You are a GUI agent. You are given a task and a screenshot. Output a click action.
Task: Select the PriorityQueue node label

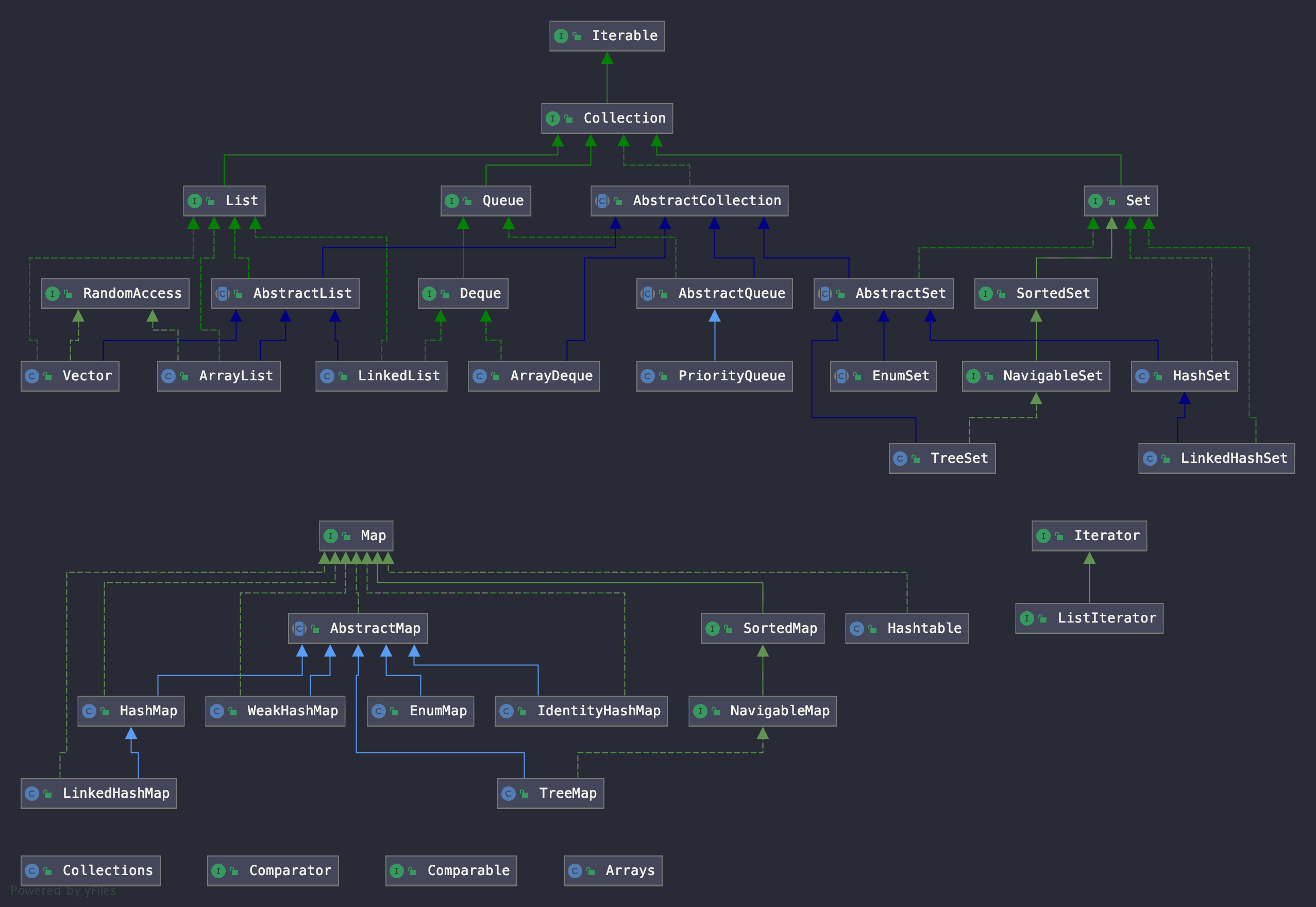[x=731, y=376]
